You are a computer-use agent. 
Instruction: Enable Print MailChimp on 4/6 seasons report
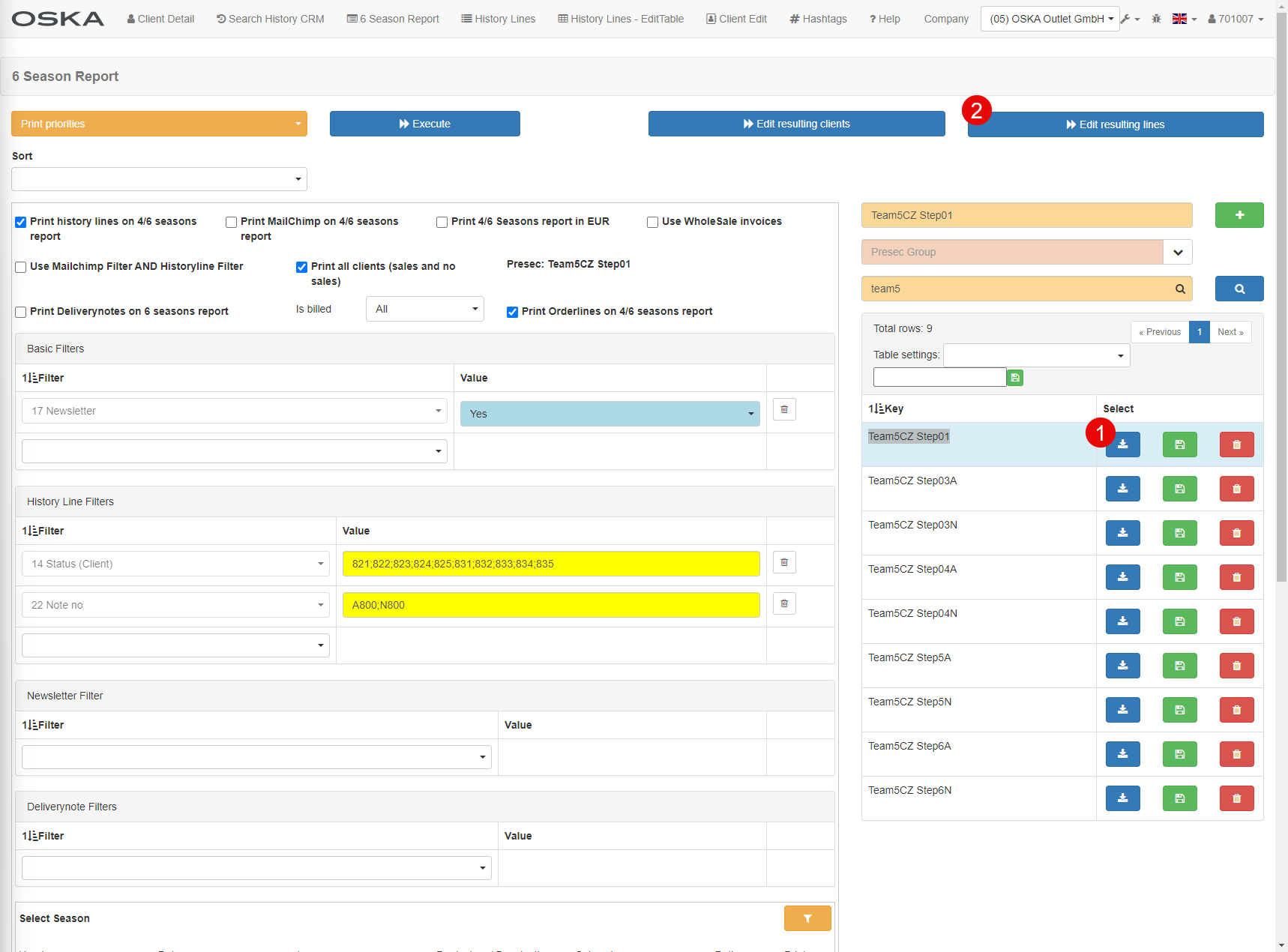(x=232, y=222)
